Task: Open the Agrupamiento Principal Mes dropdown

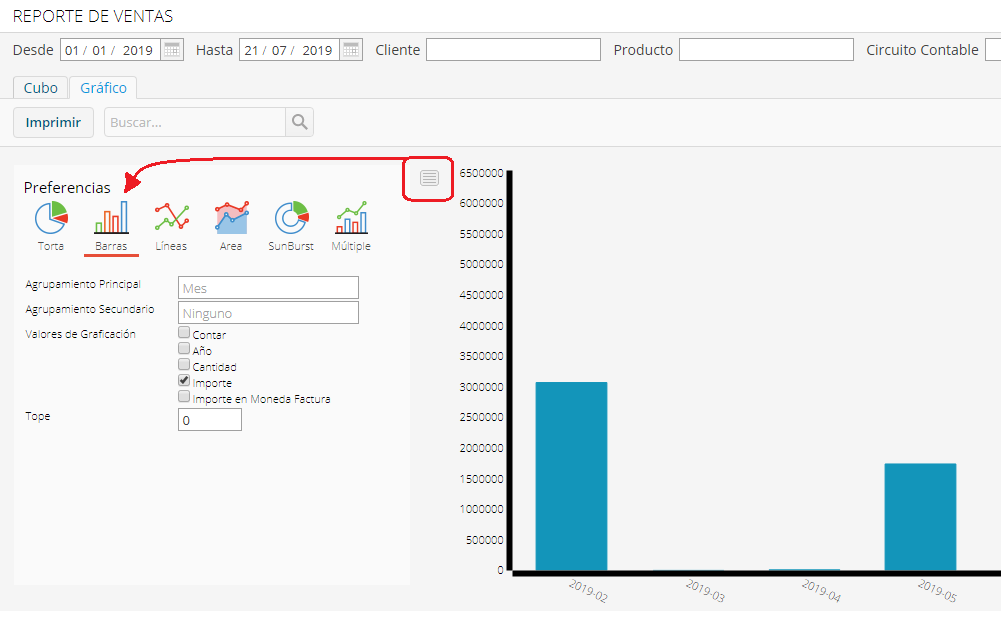Action: click(x=268, y=288)
